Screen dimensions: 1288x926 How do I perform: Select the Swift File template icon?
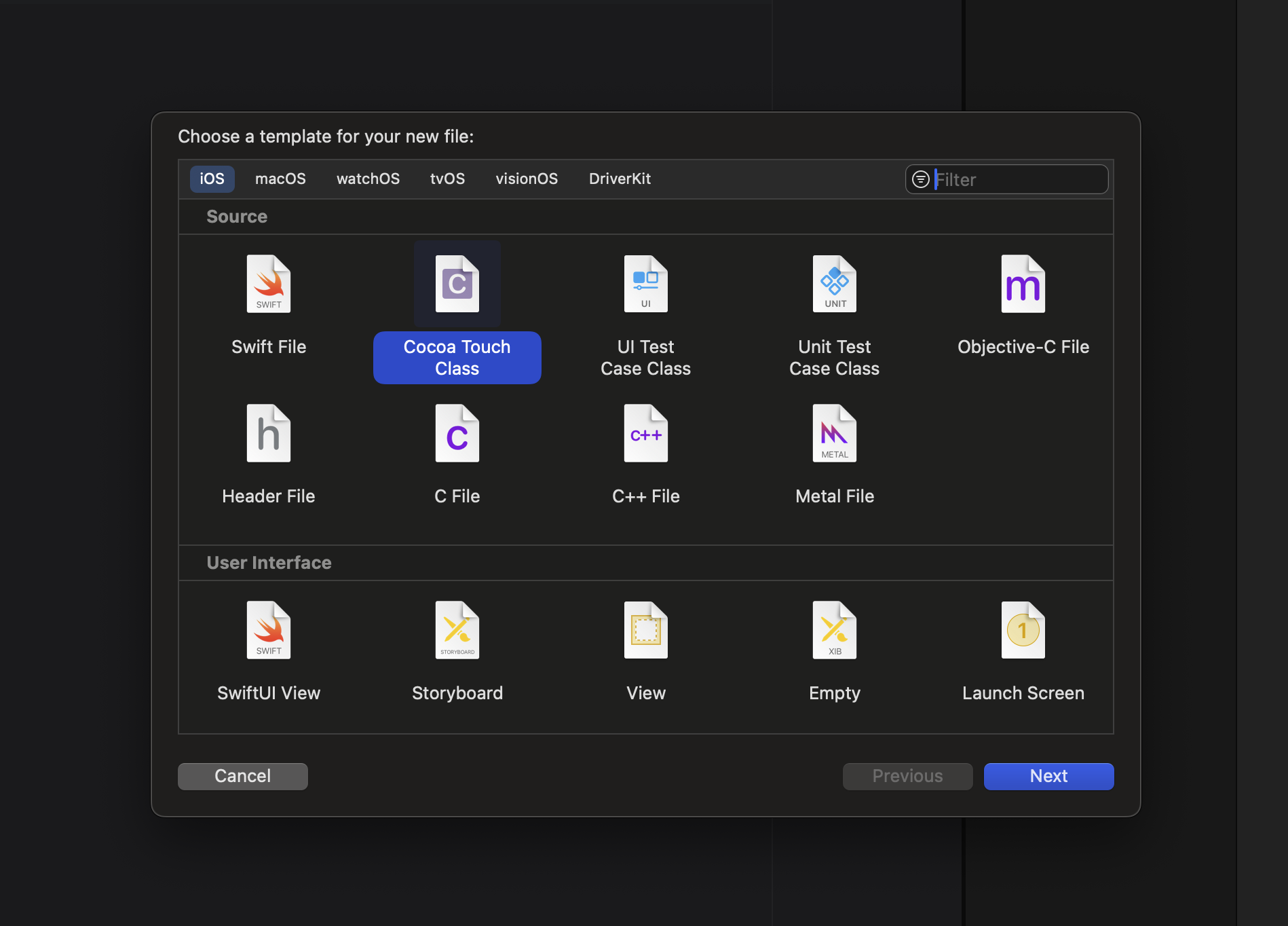(x=269, y=284)
